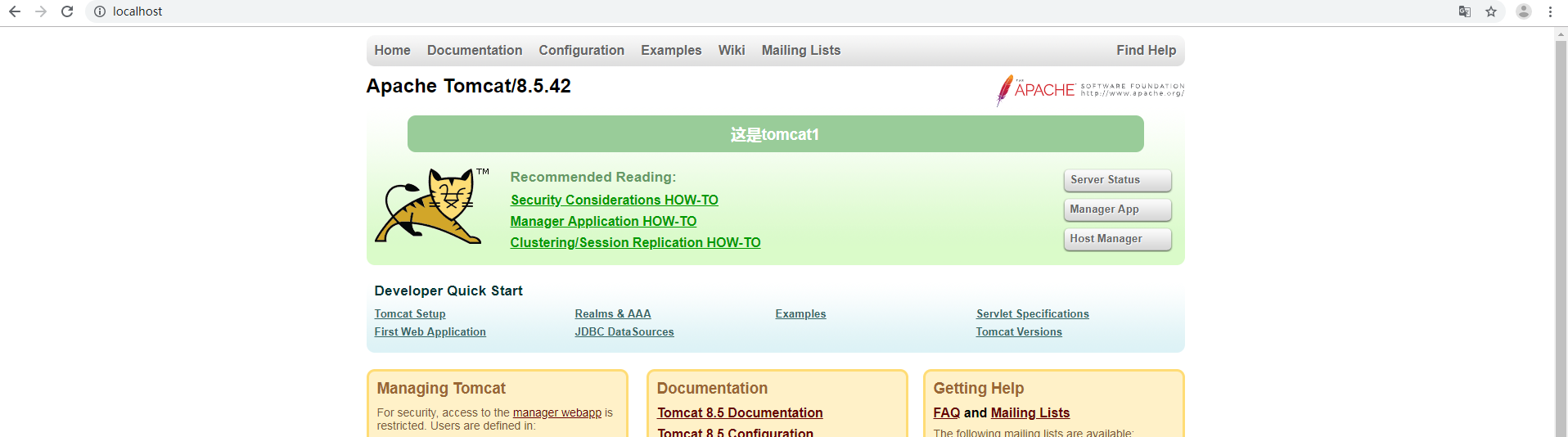1568x437 pixels.
Task: Click the Apache Software Foundation logo
Action: point(1090,90)
